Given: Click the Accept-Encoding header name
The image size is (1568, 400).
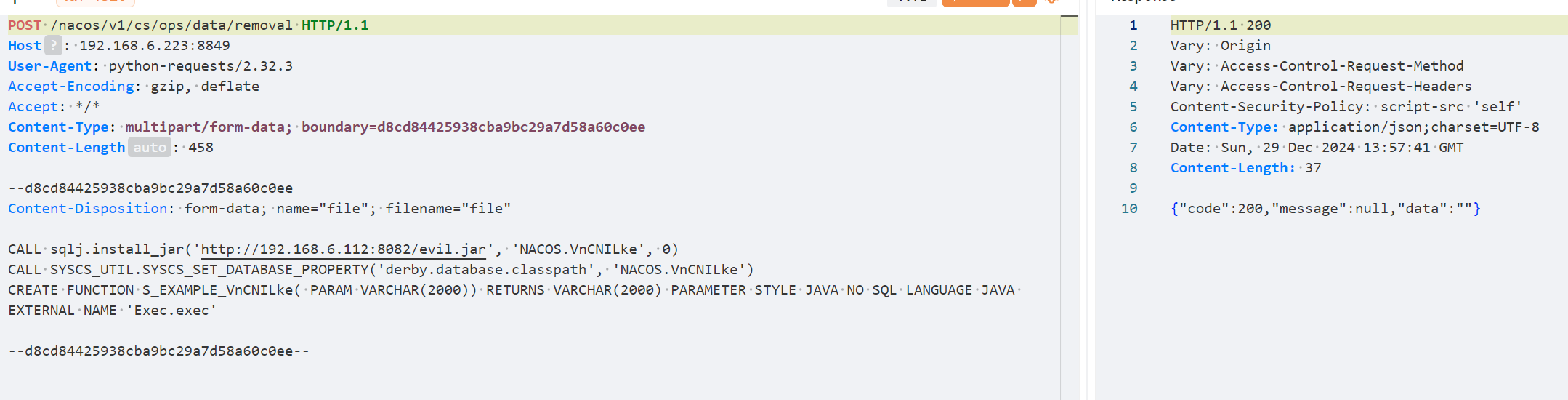Looking at the screenshot, I should 71,86.
